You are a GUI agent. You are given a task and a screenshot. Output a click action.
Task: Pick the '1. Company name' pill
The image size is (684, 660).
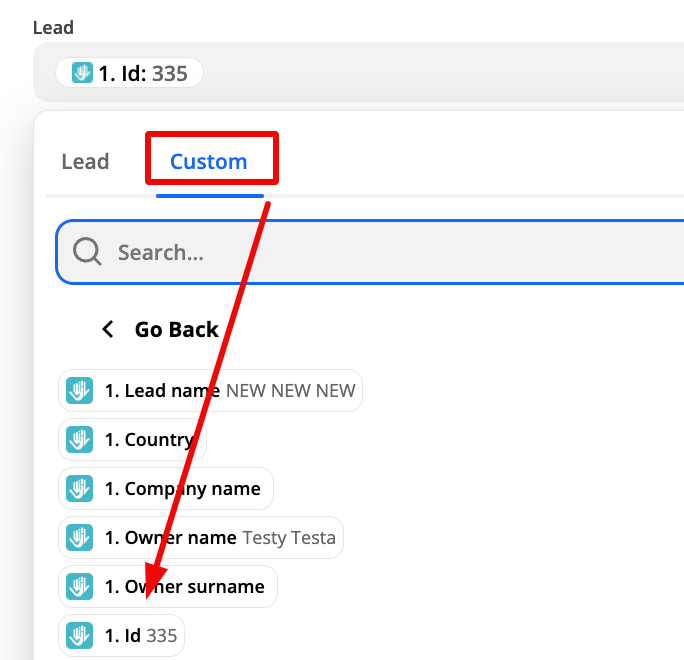click(166, 489)
